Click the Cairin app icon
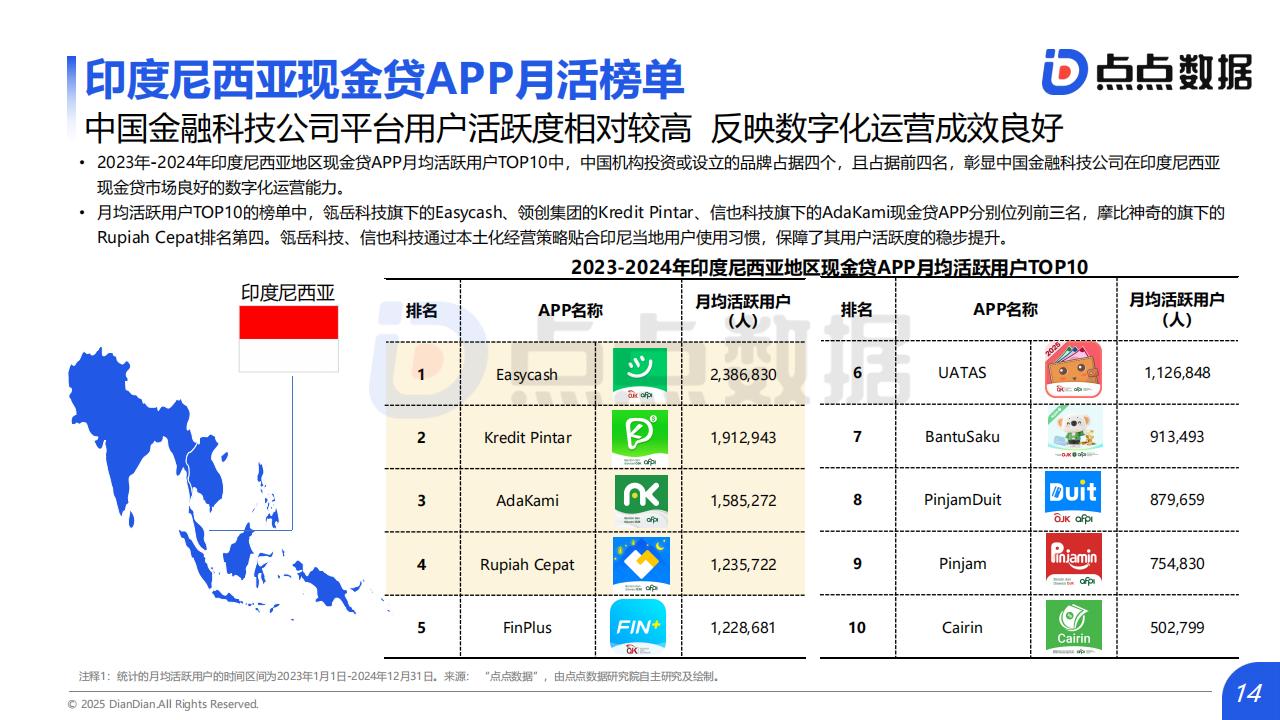1280x720 pixels. tap(1074, 627)
